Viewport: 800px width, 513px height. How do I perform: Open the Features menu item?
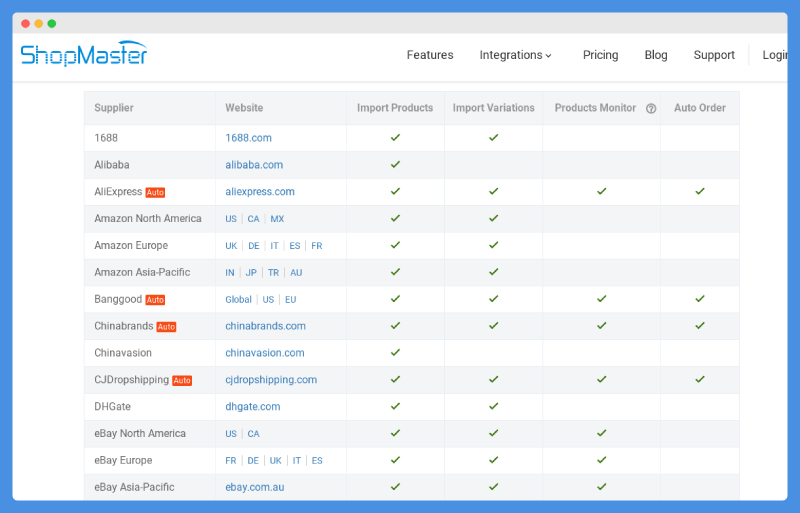(x=430, y=55)
